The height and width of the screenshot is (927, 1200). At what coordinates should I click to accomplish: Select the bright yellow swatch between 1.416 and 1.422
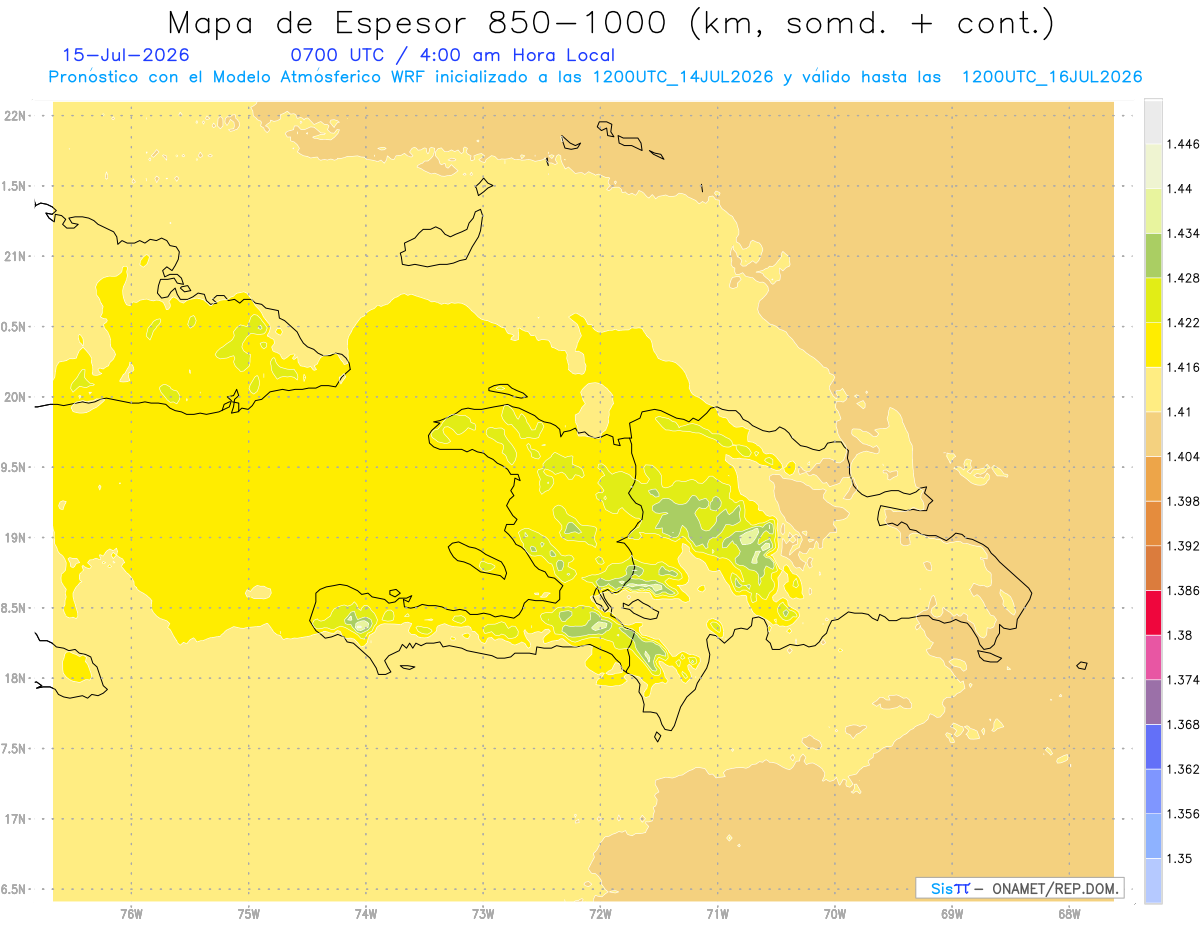coord(1153,345)
